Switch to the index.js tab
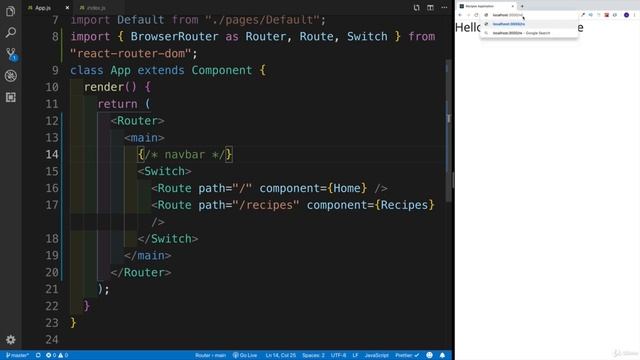The image size is (640, 360). [x=96, y=8]
